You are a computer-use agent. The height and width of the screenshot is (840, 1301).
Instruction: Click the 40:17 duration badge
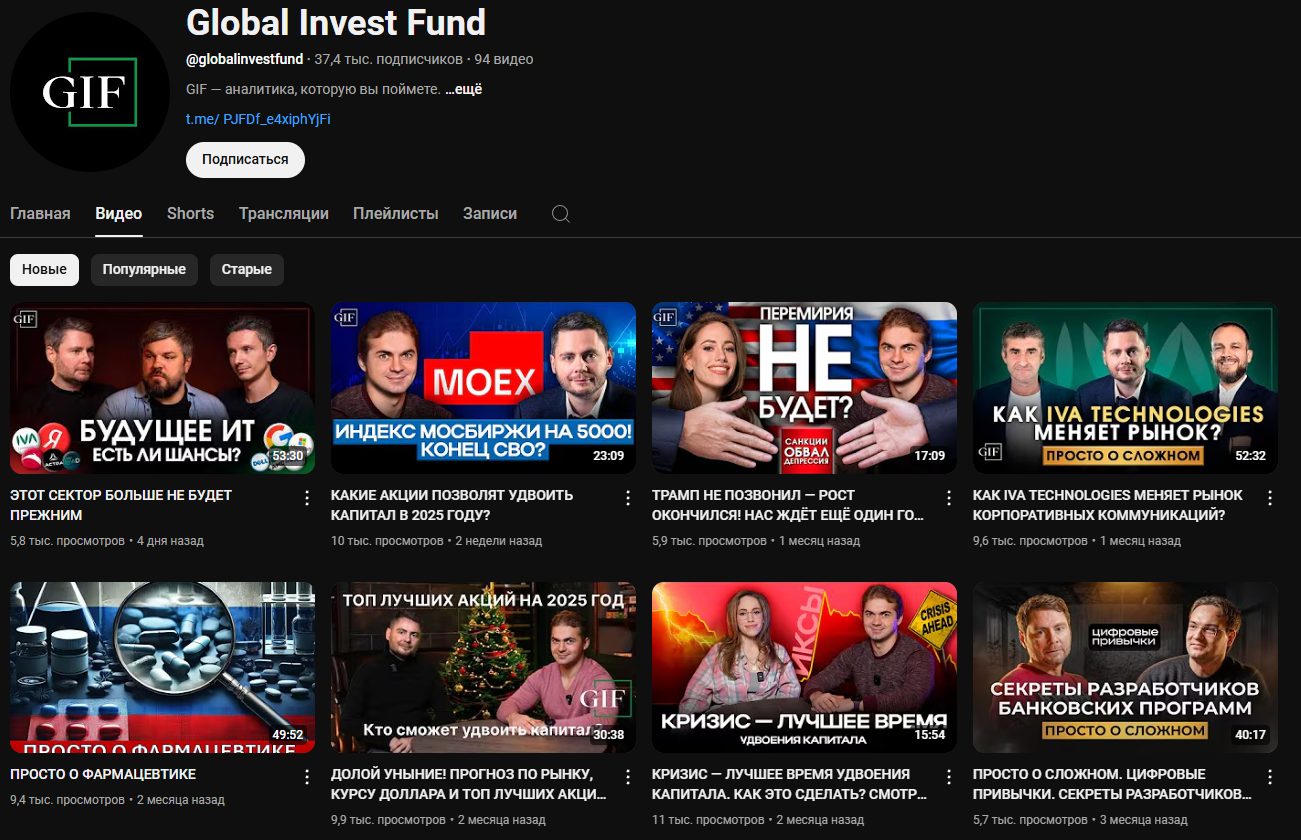click(1250, 735)
